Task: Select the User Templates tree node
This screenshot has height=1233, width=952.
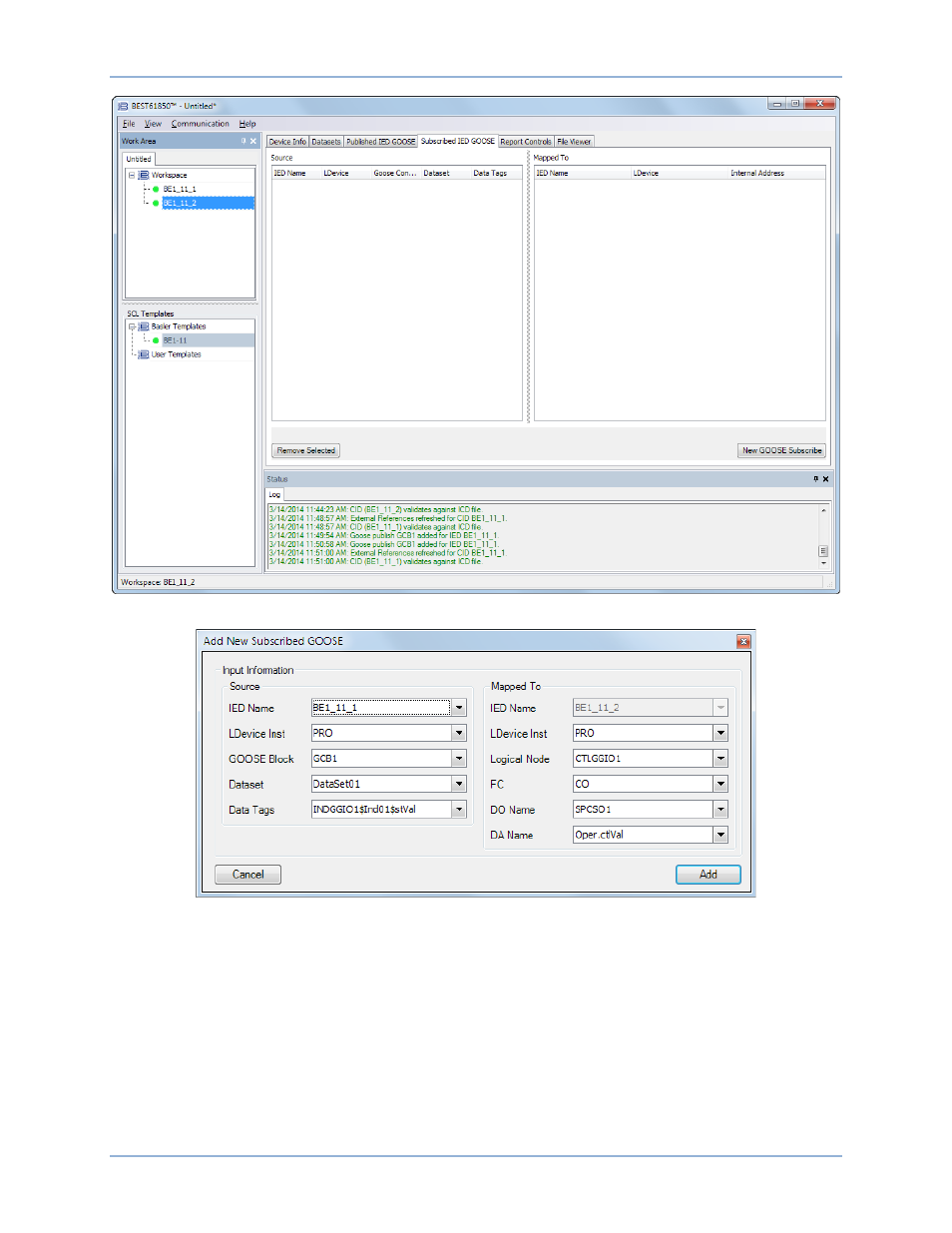Action: click(x=177, y=354)
